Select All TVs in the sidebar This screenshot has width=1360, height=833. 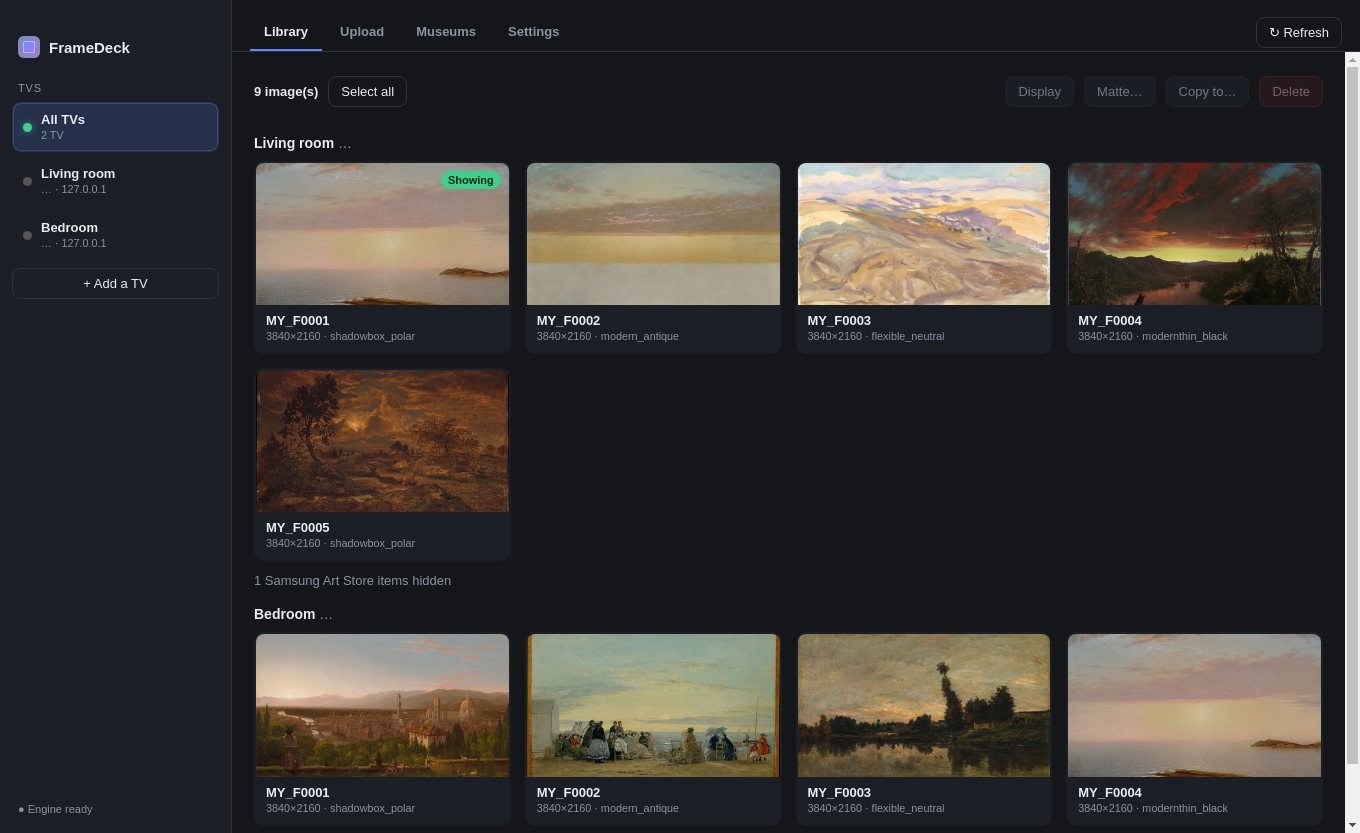pos(115,127)
